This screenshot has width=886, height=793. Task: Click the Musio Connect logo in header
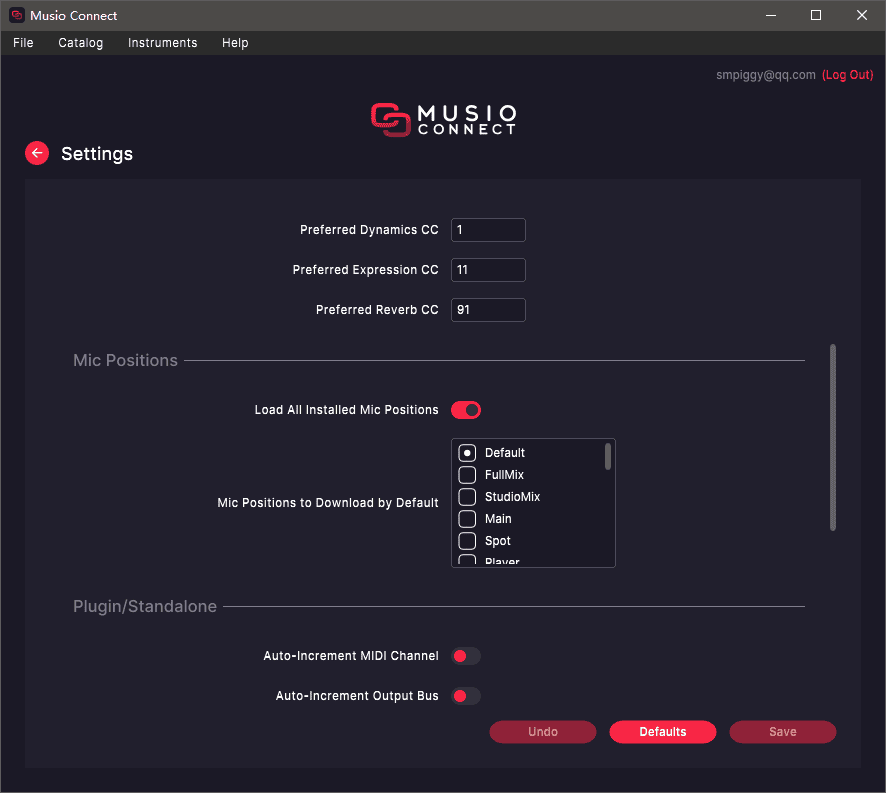444,120
